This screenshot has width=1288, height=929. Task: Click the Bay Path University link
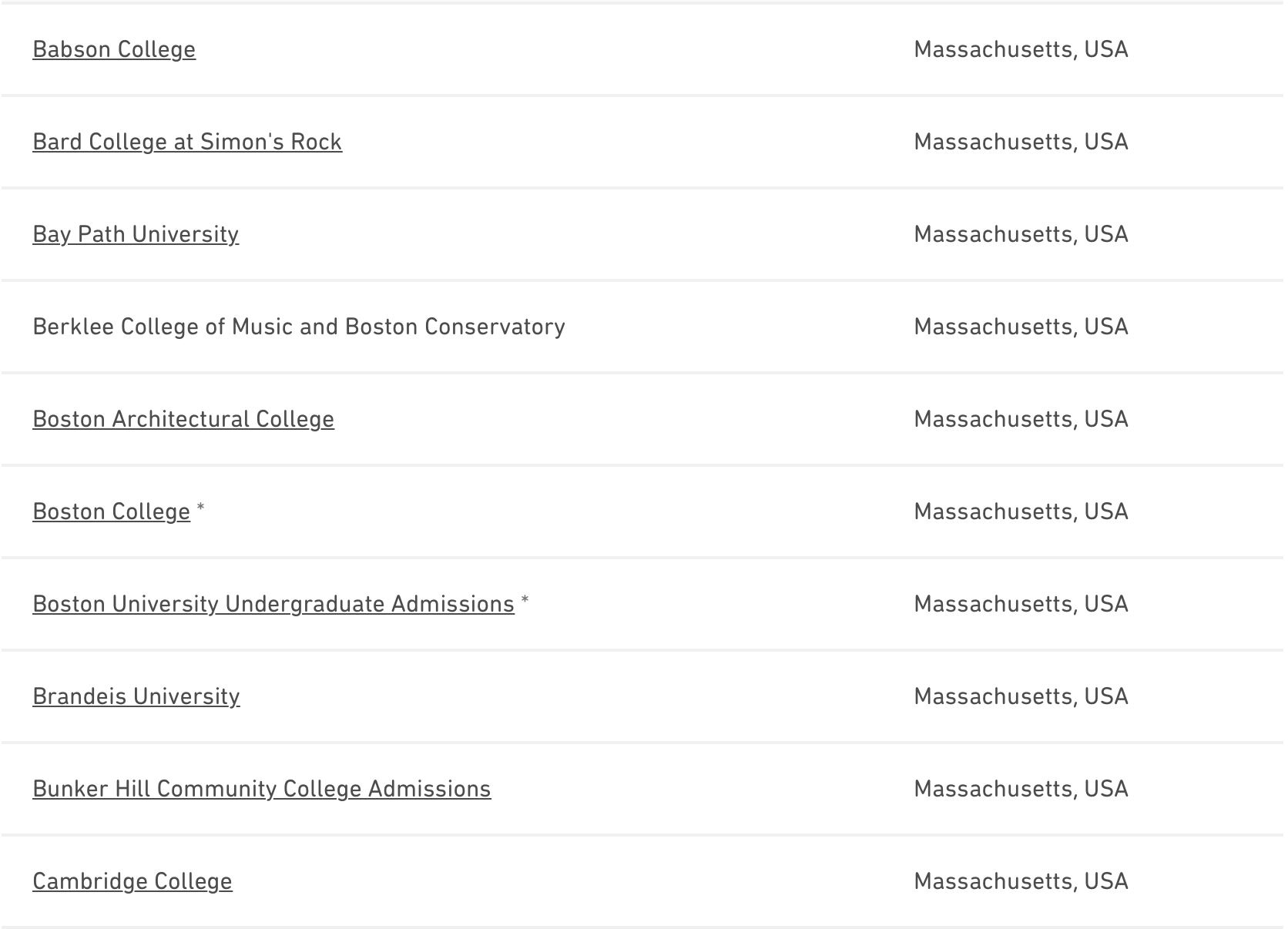(136, 234)
